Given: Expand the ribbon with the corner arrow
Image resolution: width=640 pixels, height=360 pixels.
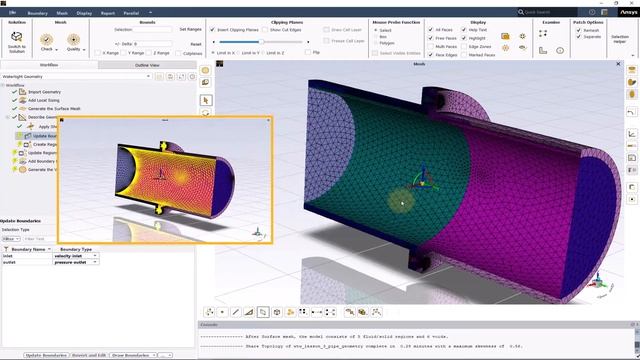Looking at the screenshot, I should coord(633,55).
